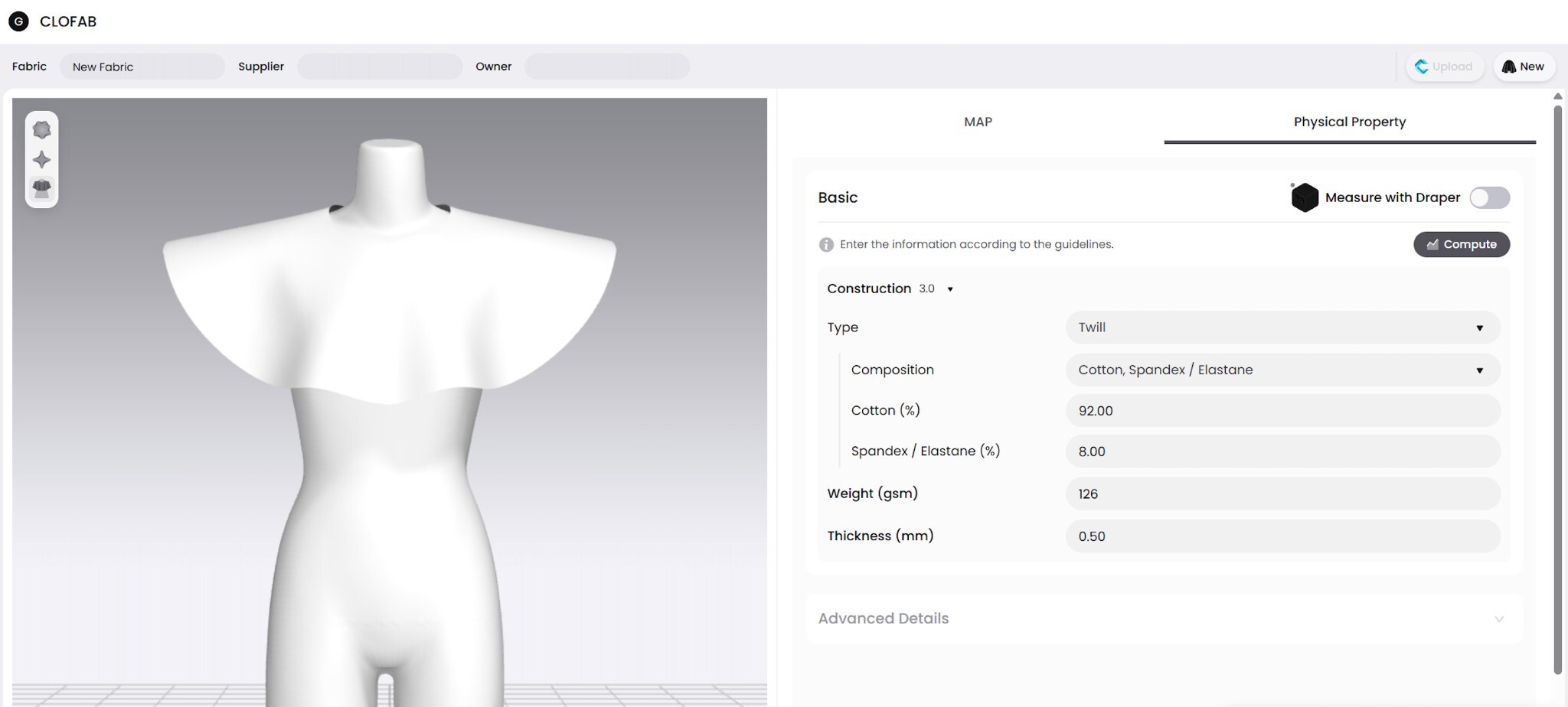The image size is (1568, 707).
Task: Click the Fabric name field New Fabric
Action: click(142, 67)
